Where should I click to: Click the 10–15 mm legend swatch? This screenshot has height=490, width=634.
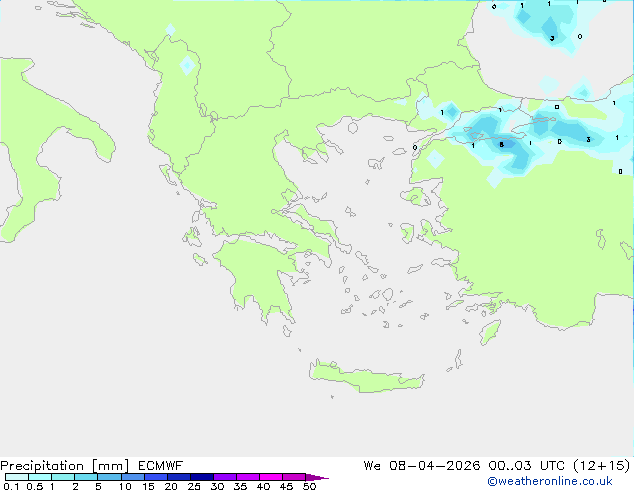click(132, 477)
